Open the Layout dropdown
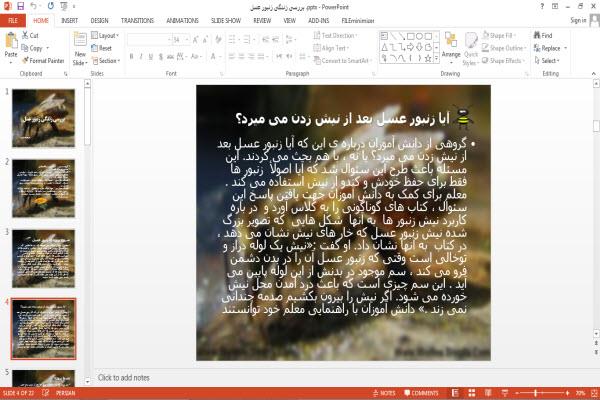This screenshot has width=600, height=400. (105, 36)
